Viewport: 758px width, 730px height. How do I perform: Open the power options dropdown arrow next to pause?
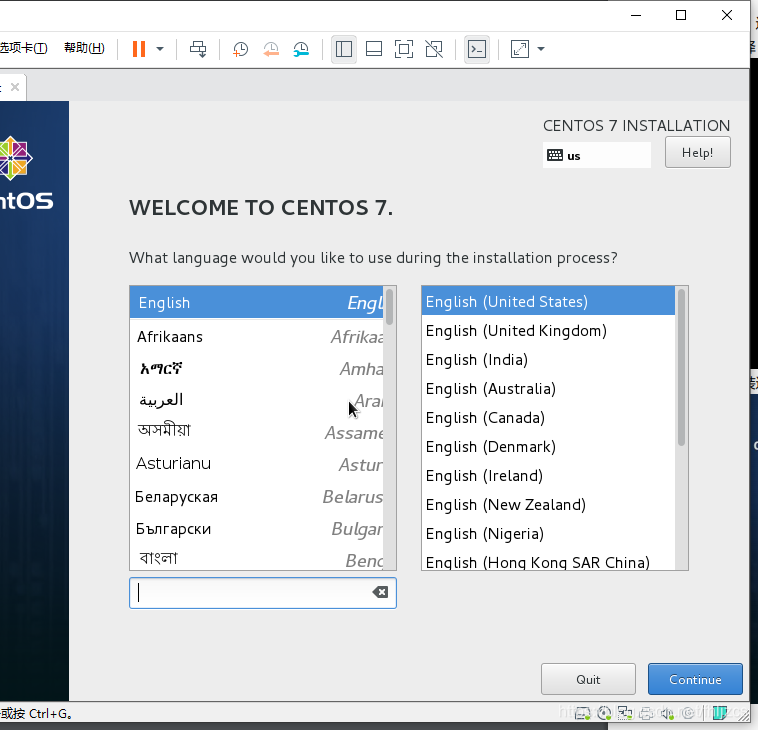pyautogui.click(x=160, y=49)
